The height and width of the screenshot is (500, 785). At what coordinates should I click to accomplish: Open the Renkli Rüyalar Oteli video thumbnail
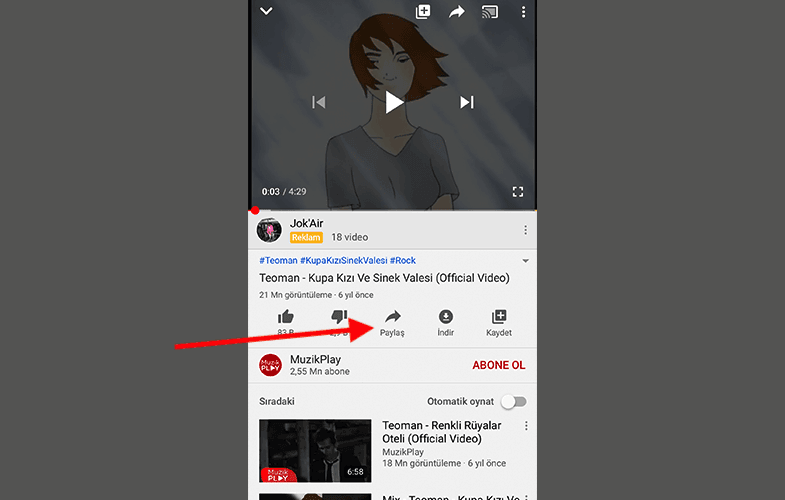point(315,450)
